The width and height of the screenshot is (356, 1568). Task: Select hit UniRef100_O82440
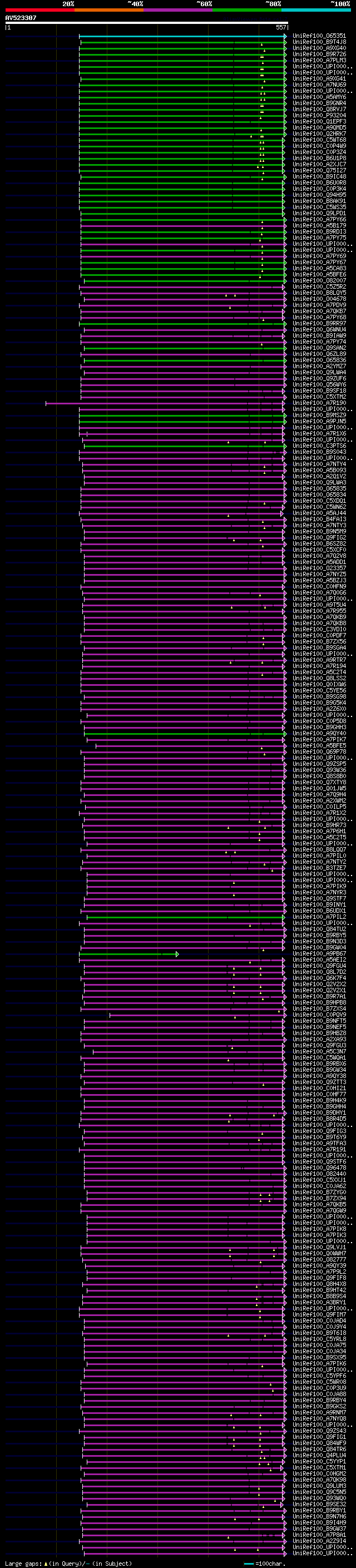tap(319, 1174)
